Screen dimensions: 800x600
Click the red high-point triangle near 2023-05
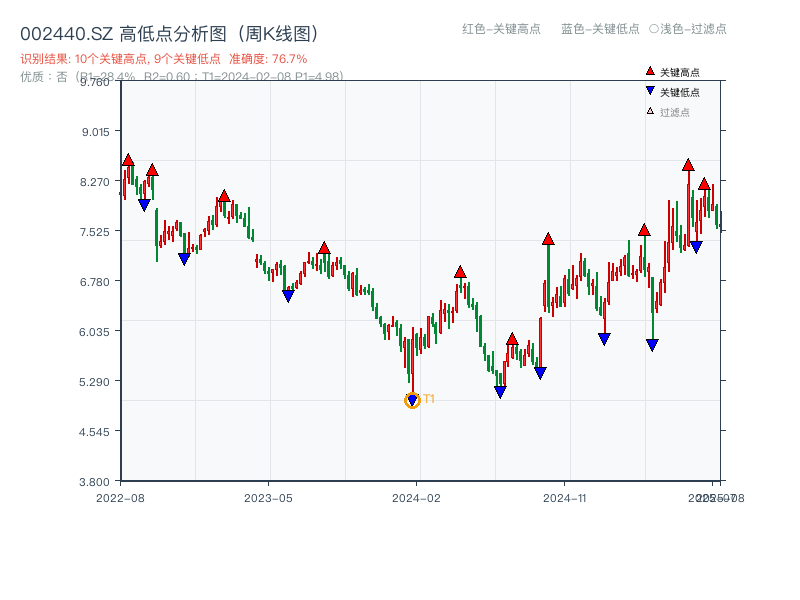[x=324, y=248]
